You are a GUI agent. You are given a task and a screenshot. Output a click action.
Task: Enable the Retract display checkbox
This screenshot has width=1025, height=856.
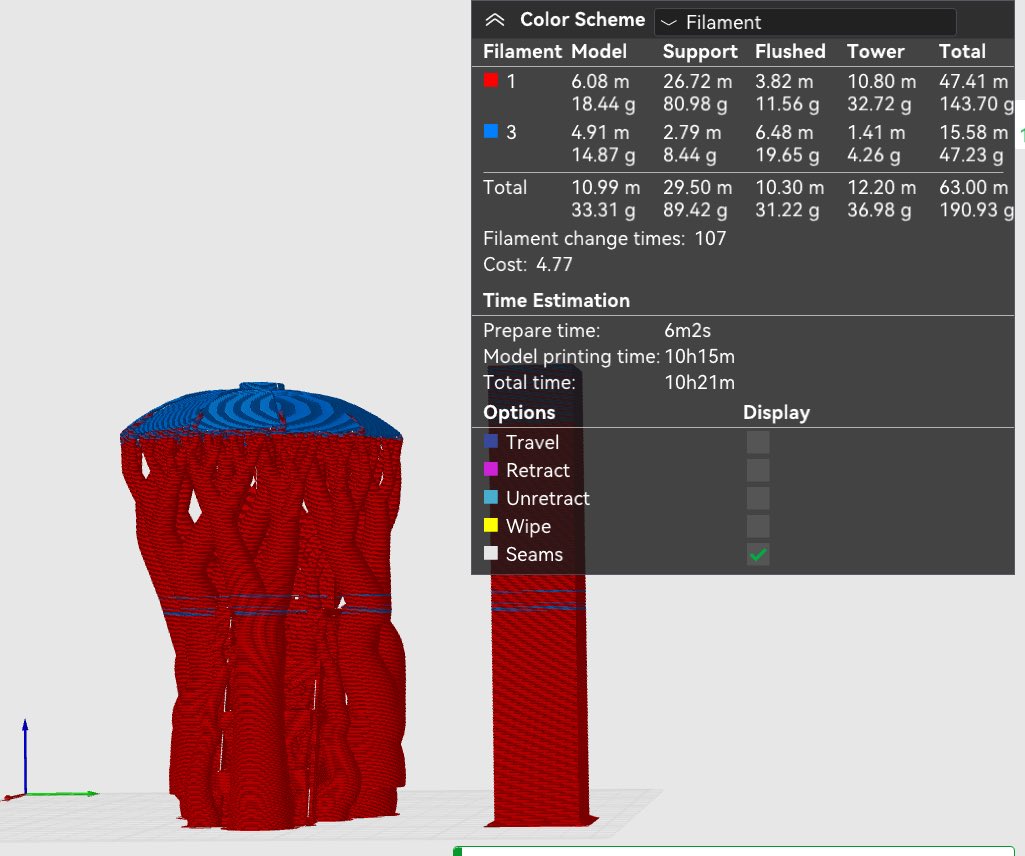tap(757, 469)
